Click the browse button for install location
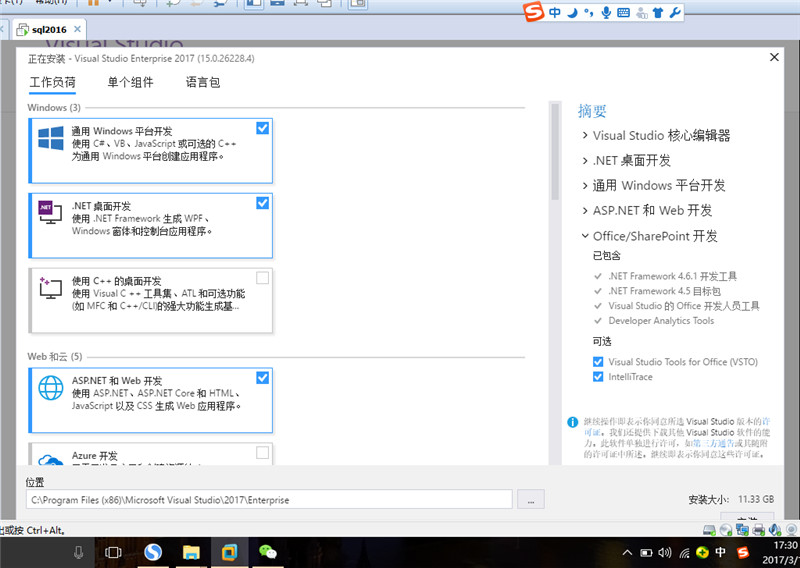The width and height of the screenshot is (800, 568). pos(531,500)
